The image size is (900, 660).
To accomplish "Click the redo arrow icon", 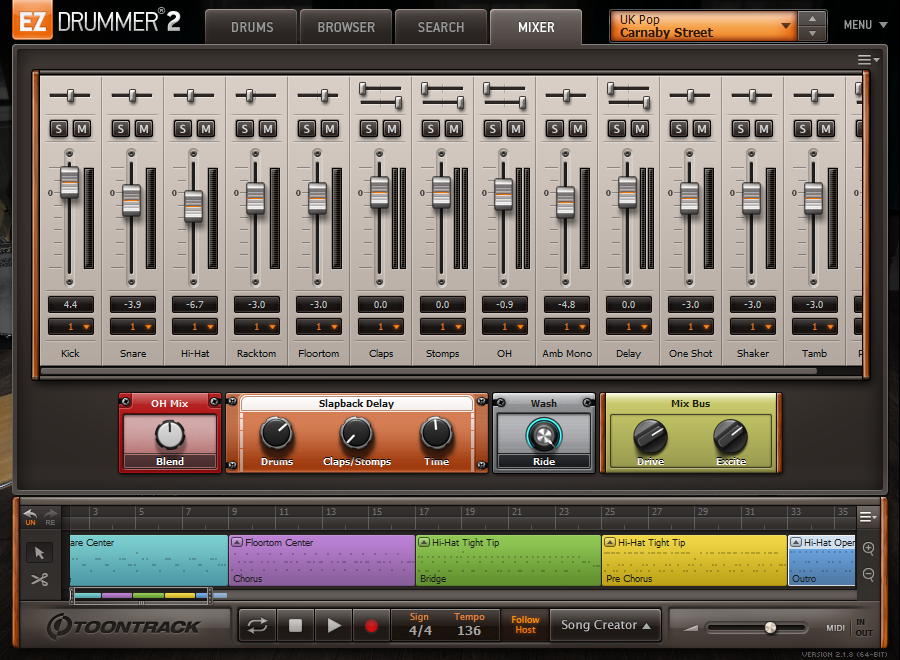I will coord(51,516).
